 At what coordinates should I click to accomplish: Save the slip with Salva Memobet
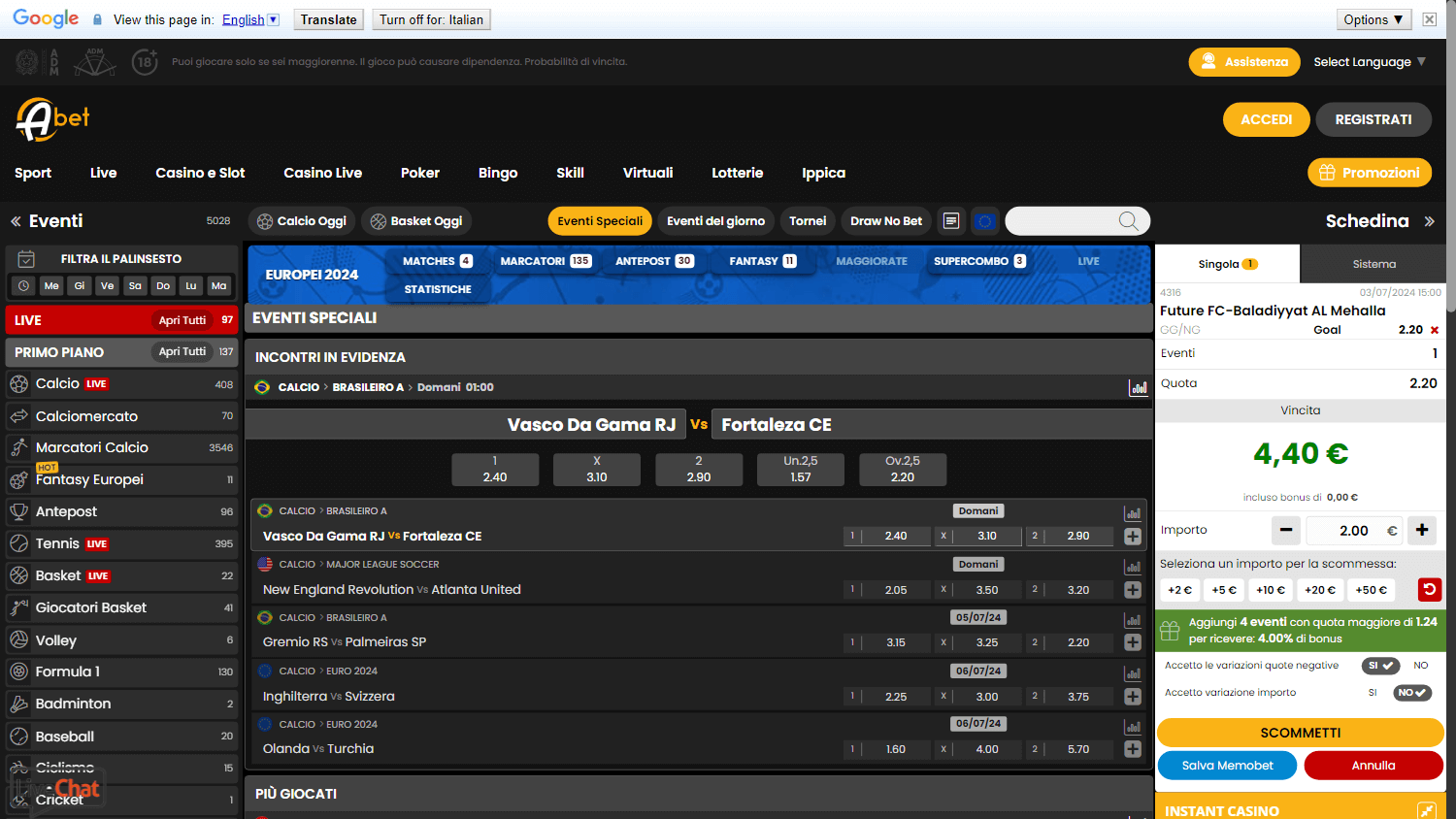pos(1227,766)
